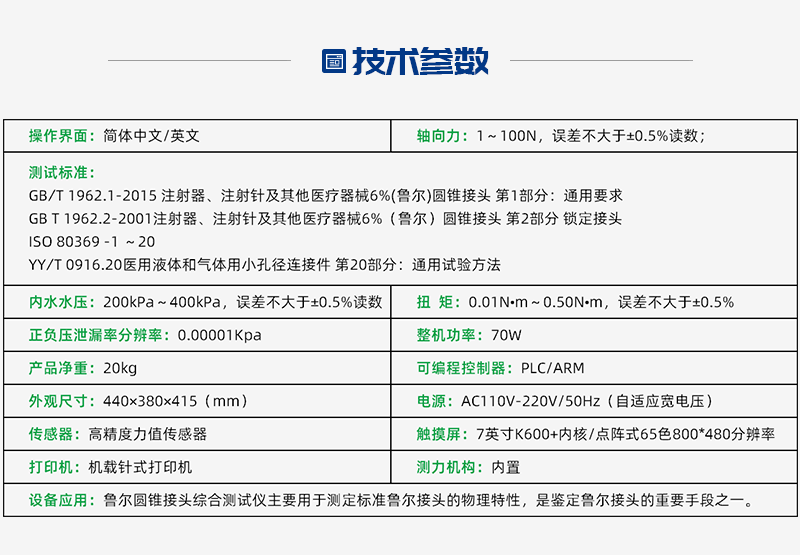
Task: Click the 正负压泄漏率分辨率 label
Action: coord(99,335)
